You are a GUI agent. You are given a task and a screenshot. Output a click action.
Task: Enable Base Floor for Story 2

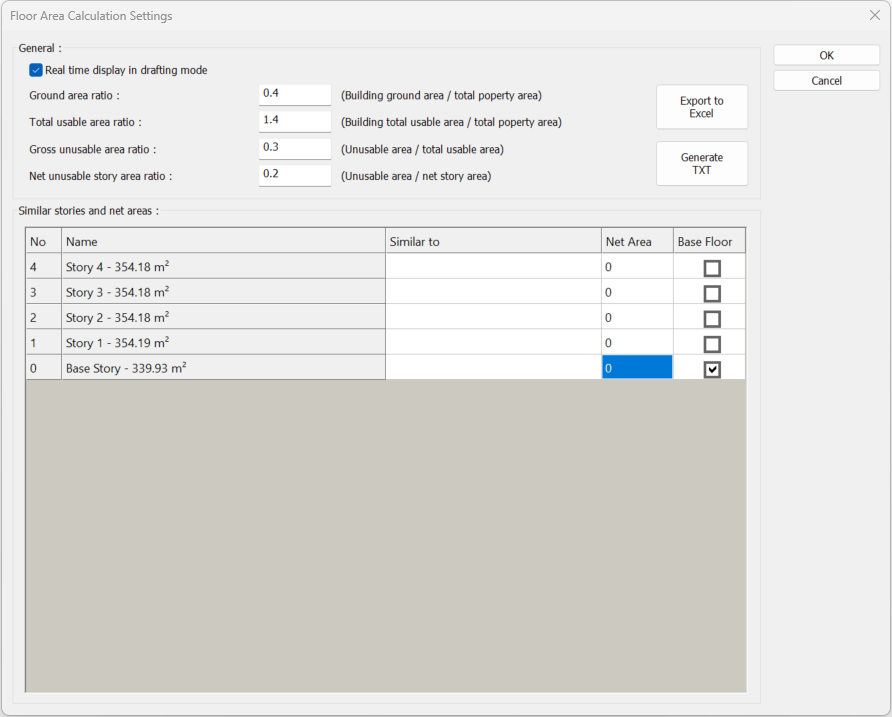click(x=712, y=319)
